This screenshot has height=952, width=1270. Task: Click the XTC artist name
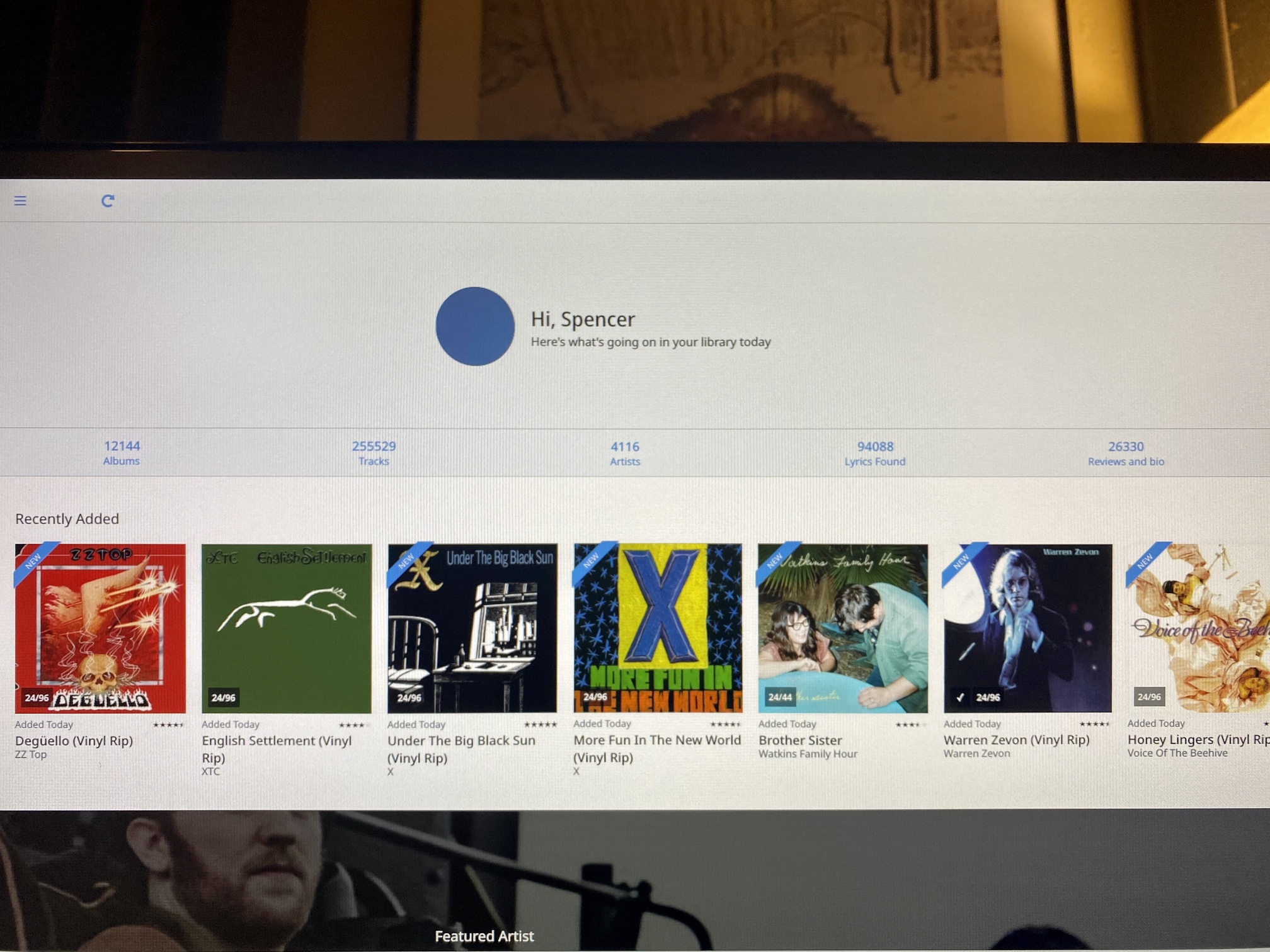pos(210,771)
